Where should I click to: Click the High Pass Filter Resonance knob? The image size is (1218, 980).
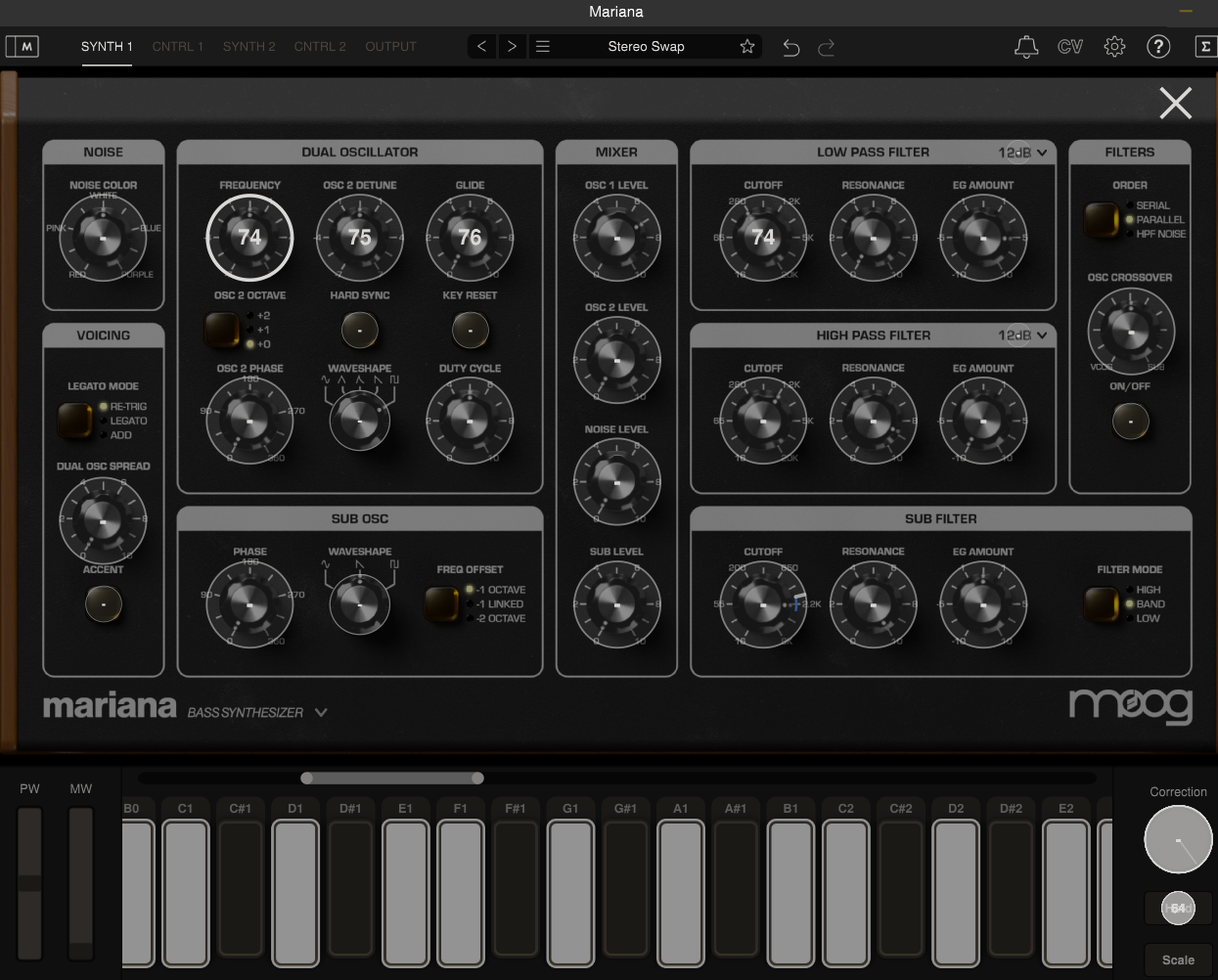pyautogui.click(x=874, y=421)
